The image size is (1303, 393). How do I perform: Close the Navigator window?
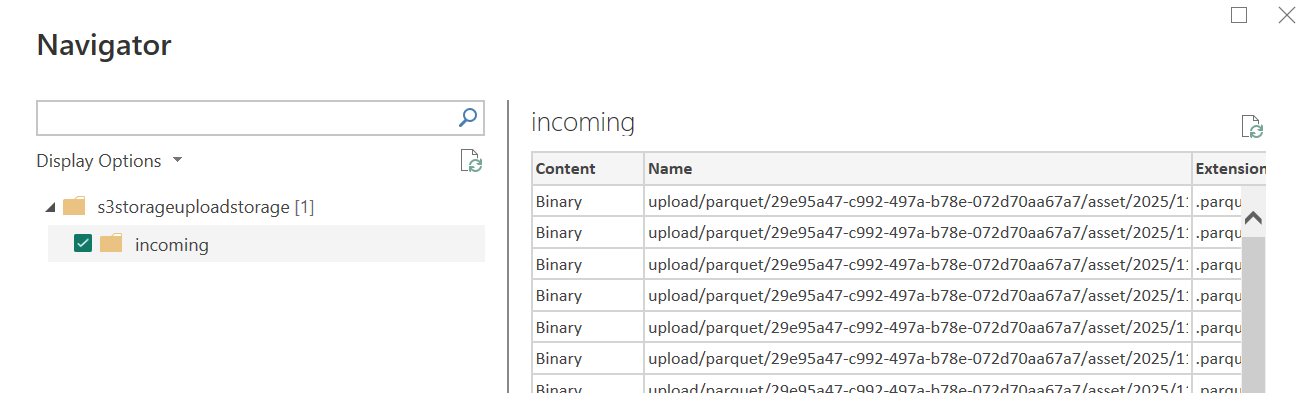pos(1287,15)
